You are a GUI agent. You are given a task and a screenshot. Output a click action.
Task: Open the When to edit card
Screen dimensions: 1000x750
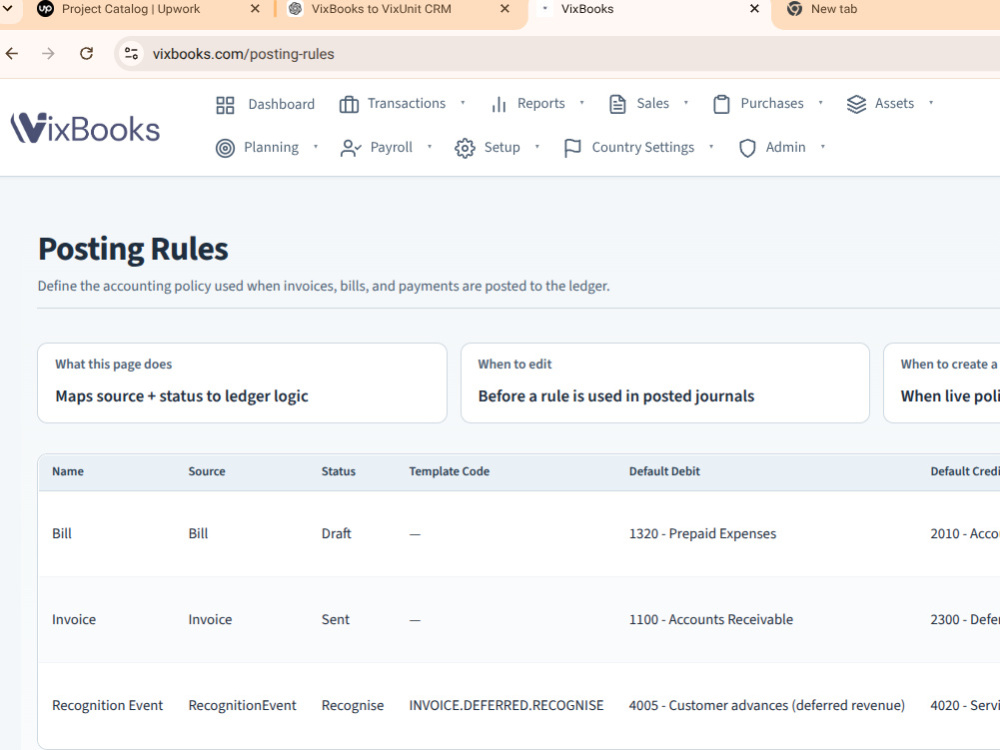665,383
